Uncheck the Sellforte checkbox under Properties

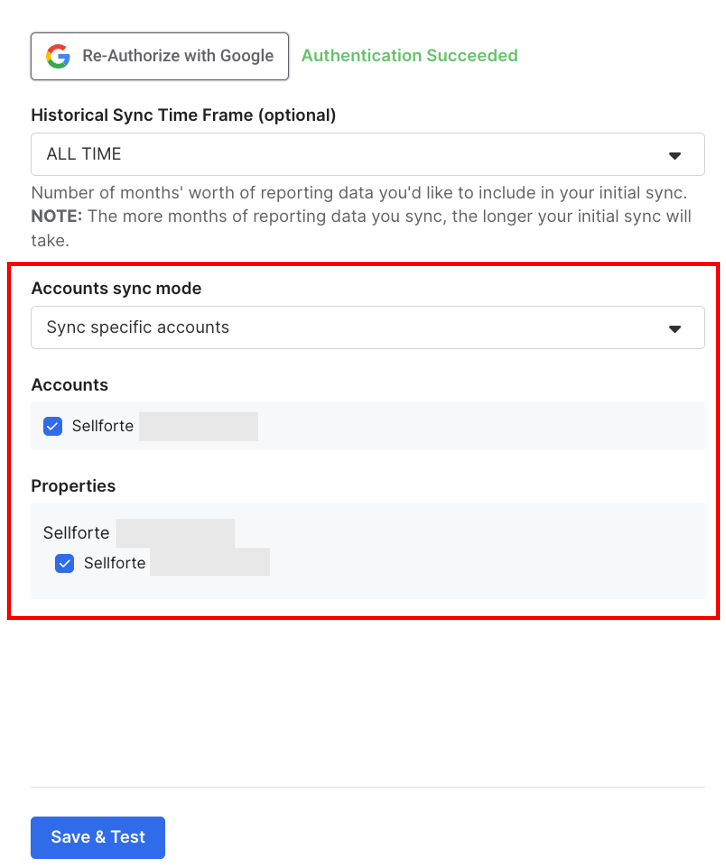pos(65,563)
